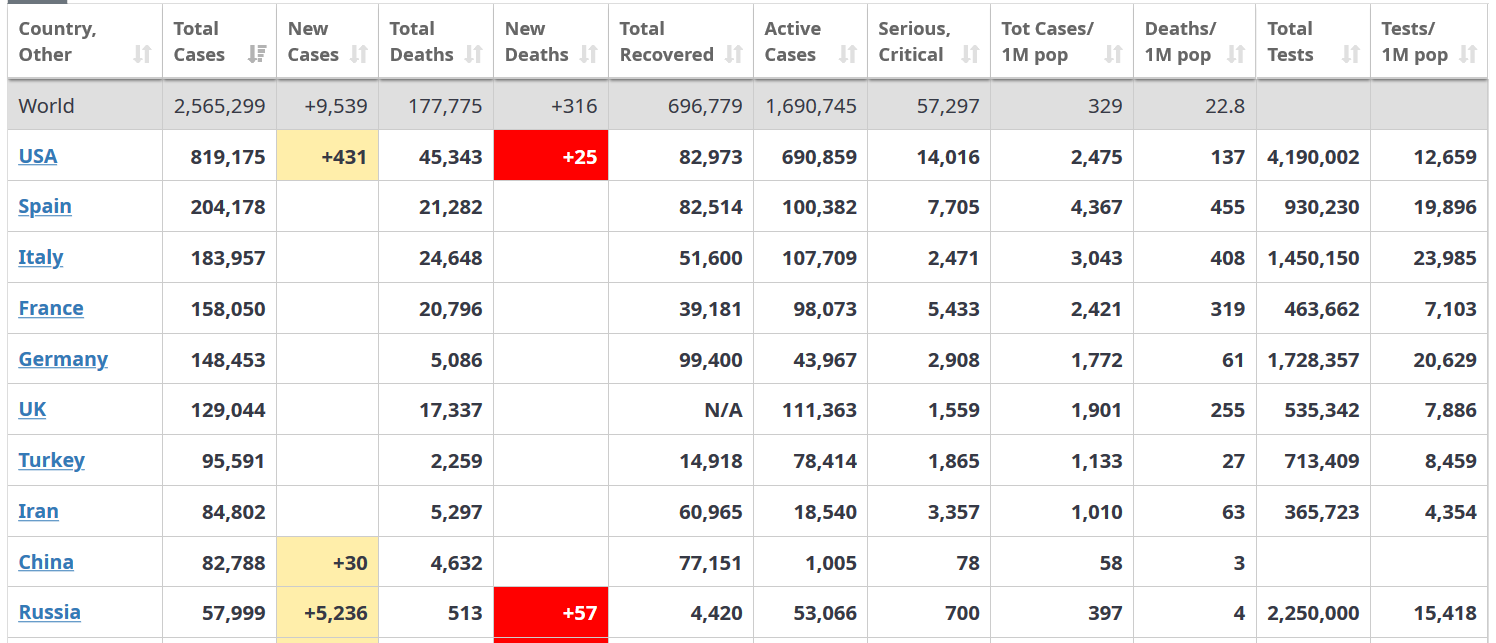Select USA total cases 819,175
Viewport: 1496px width, 643px height.
click(x=228, y=157)
